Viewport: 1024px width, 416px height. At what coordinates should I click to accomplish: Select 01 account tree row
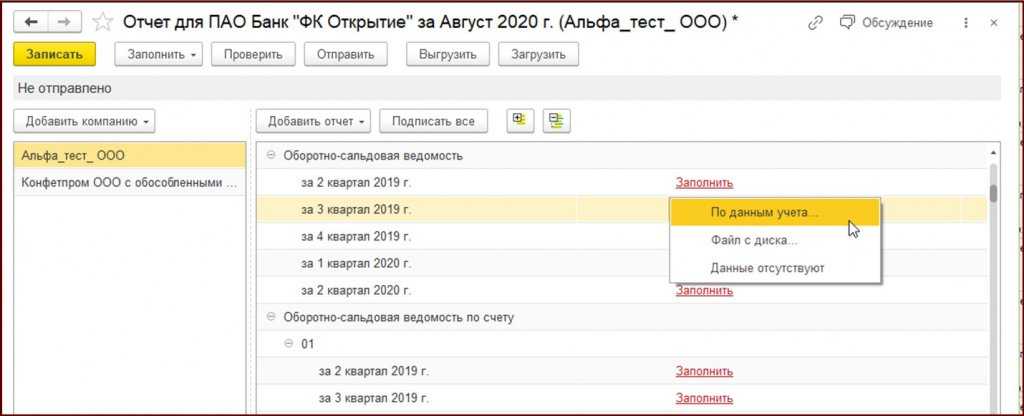click(623, 344)
